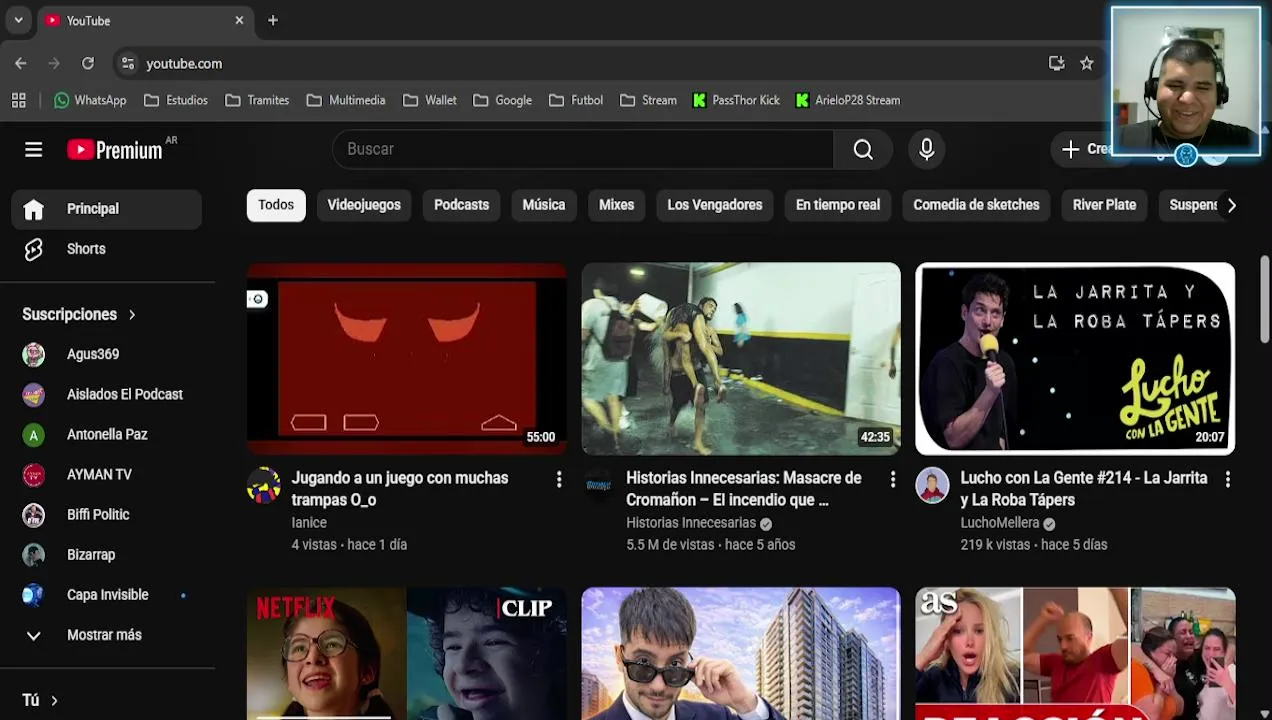Open the Estudios bookmark folder
Viewport: 1272px width, 720px height.
pyautogui.click(x=176, y=100)
